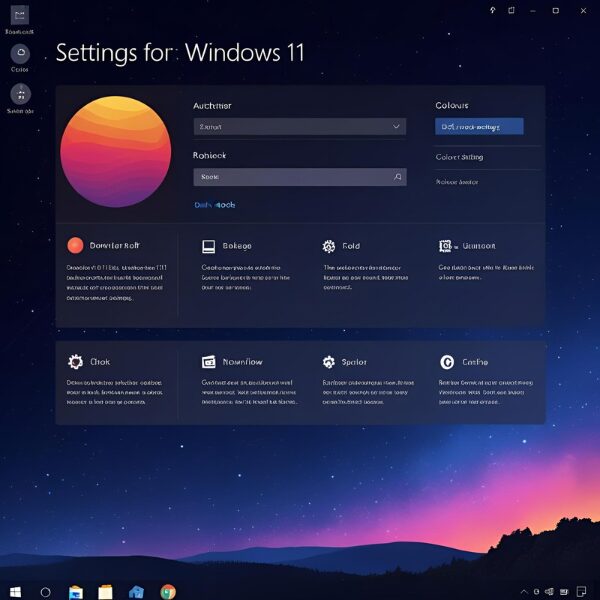Click the large sunset sphere thumbnail

(x=116, y=152)
